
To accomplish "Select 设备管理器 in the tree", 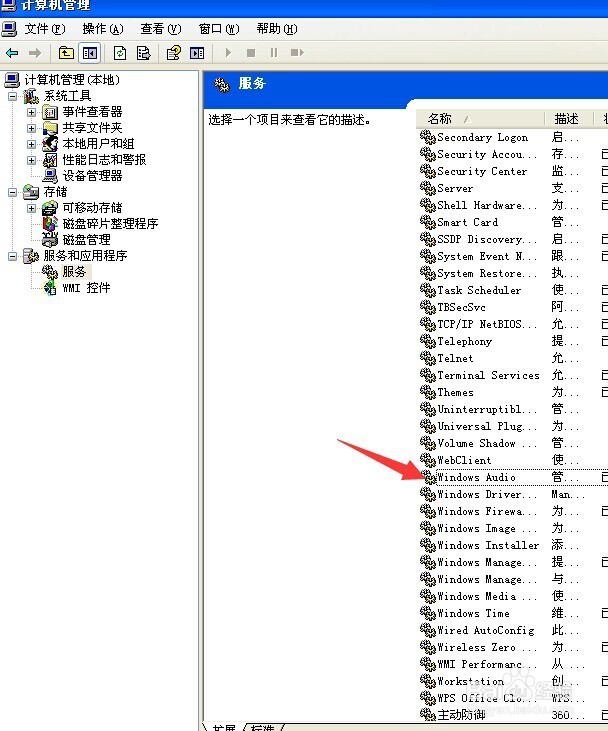I will click(x=92, y=176).
